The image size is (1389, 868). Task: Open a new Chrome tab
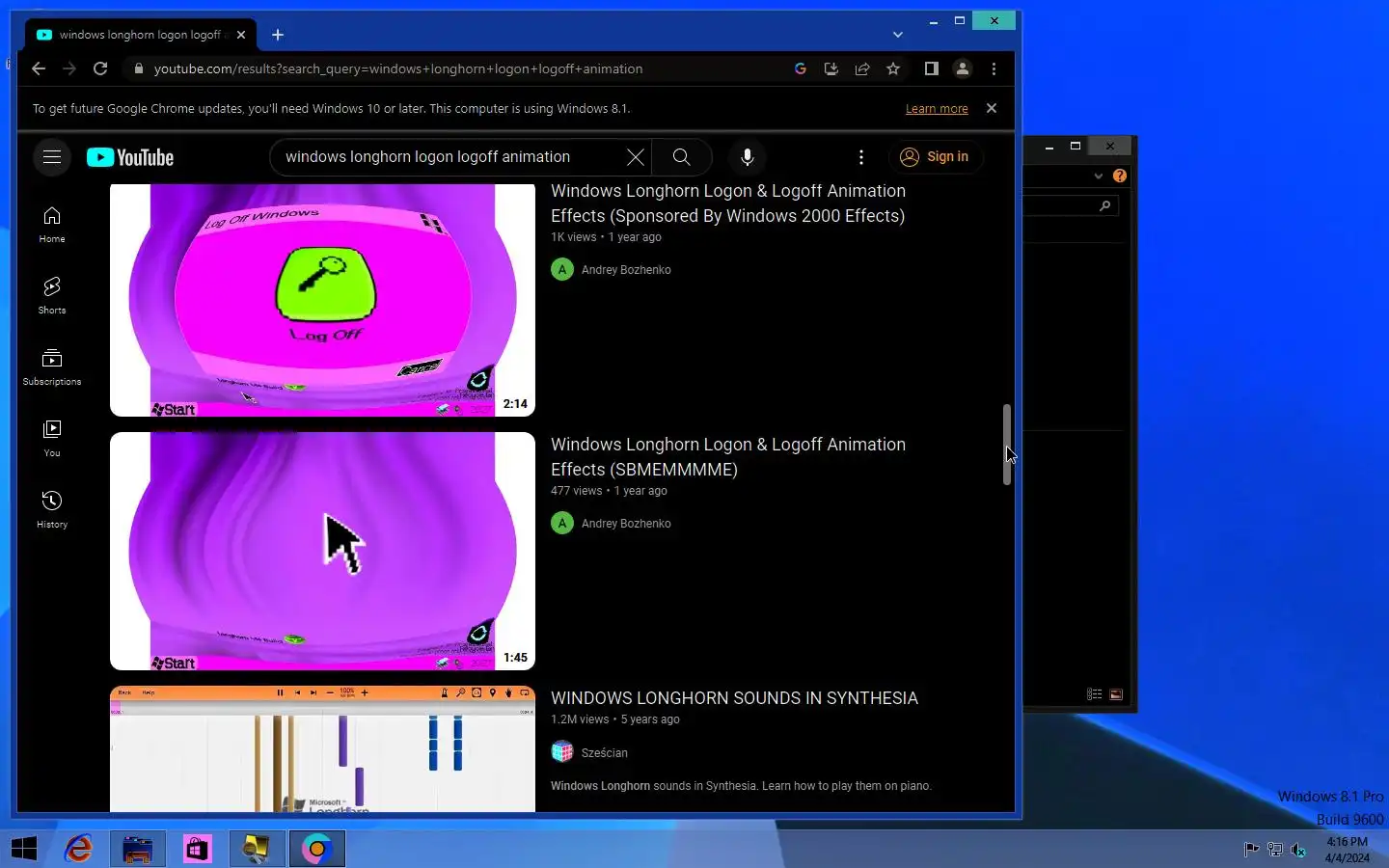(278, 35)
